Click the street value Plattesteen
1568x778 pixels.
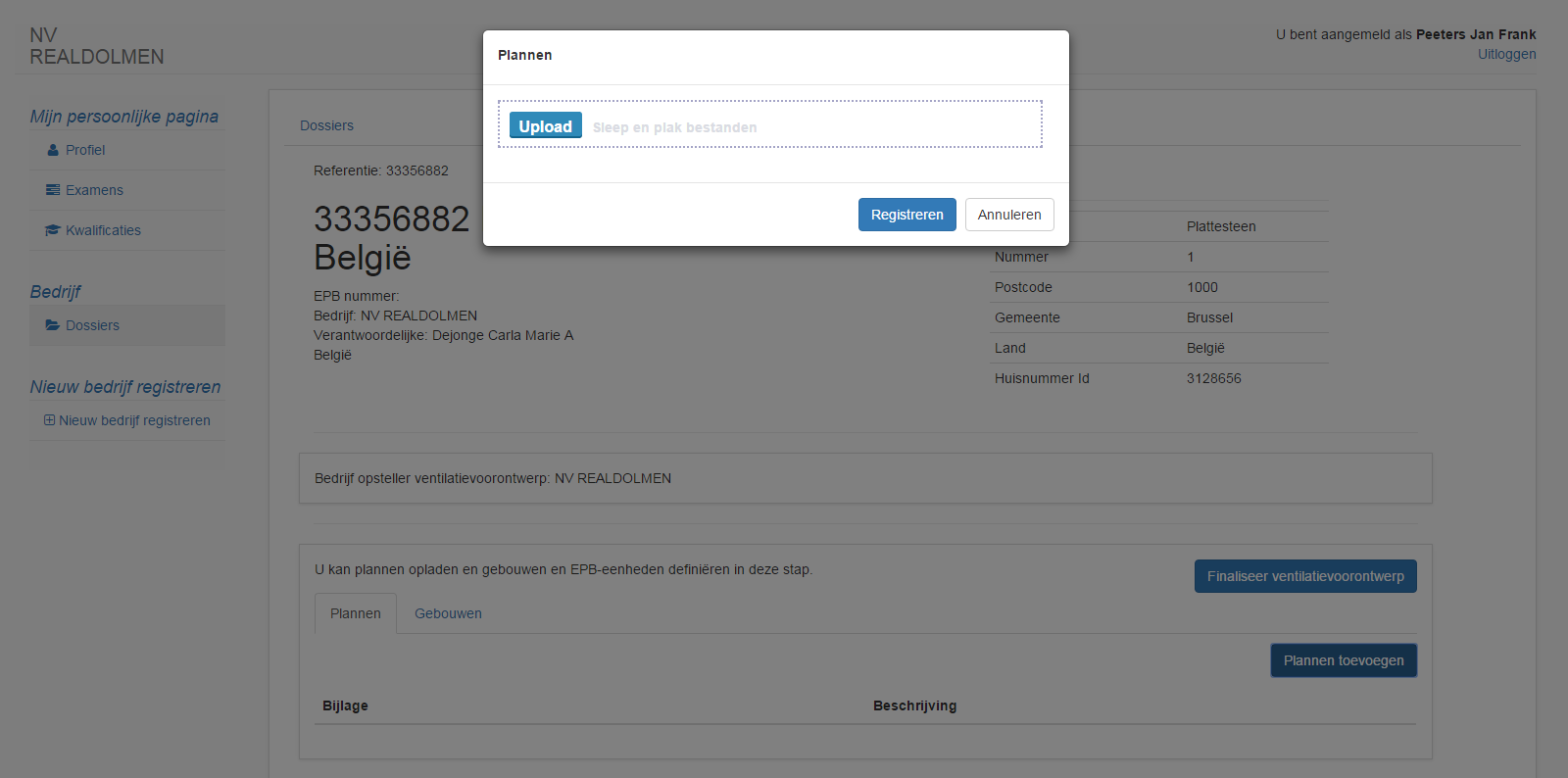(1221, 226)
